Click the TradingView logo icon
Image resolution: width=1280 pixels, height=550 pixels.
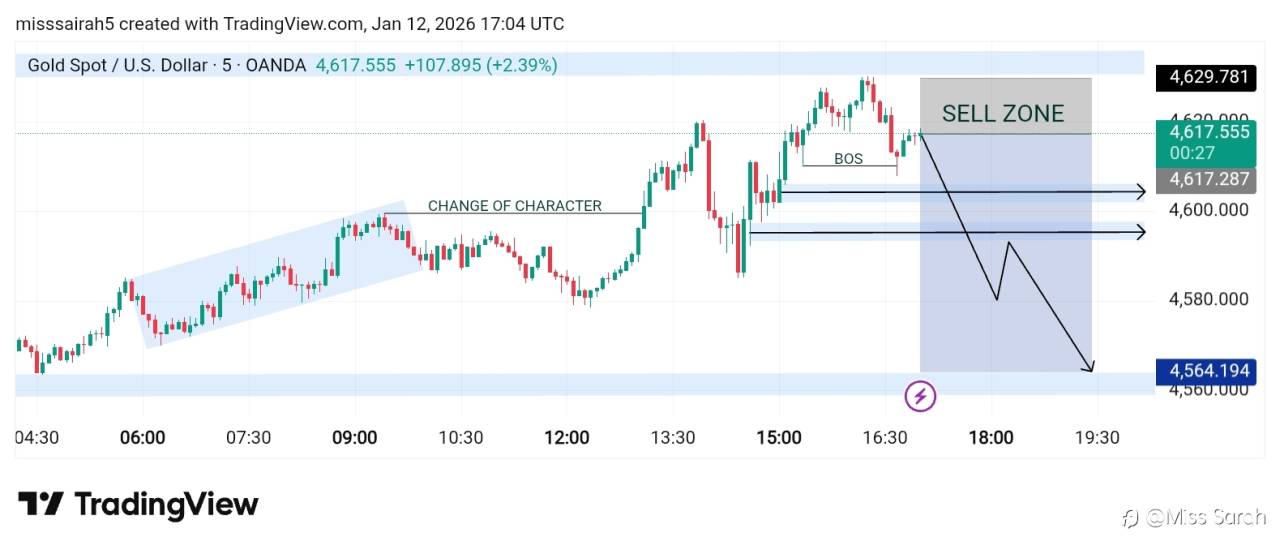click(41, 504)
